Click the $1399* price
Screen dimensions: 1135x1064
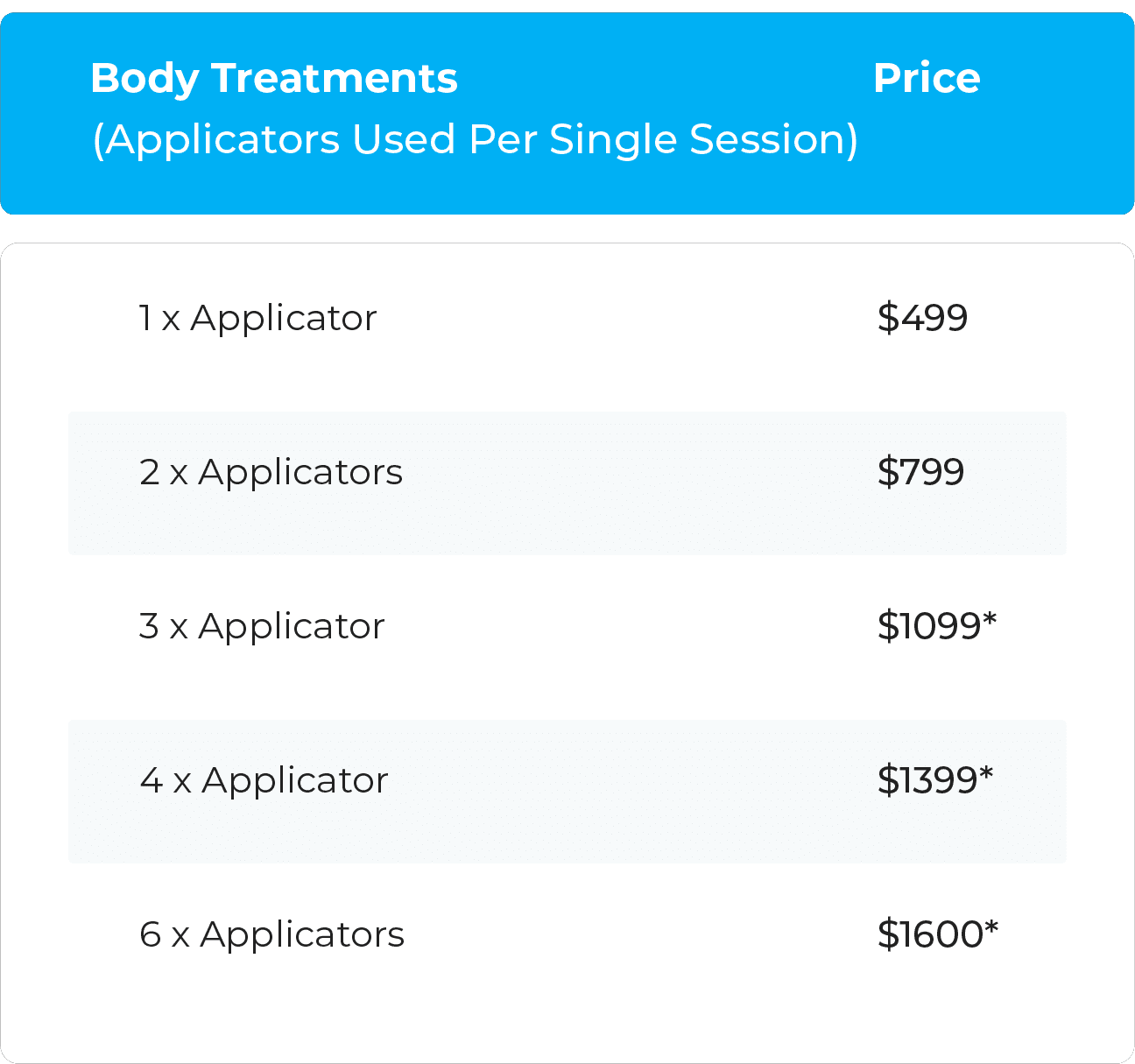pyautogui.click(x=935, y=780)
